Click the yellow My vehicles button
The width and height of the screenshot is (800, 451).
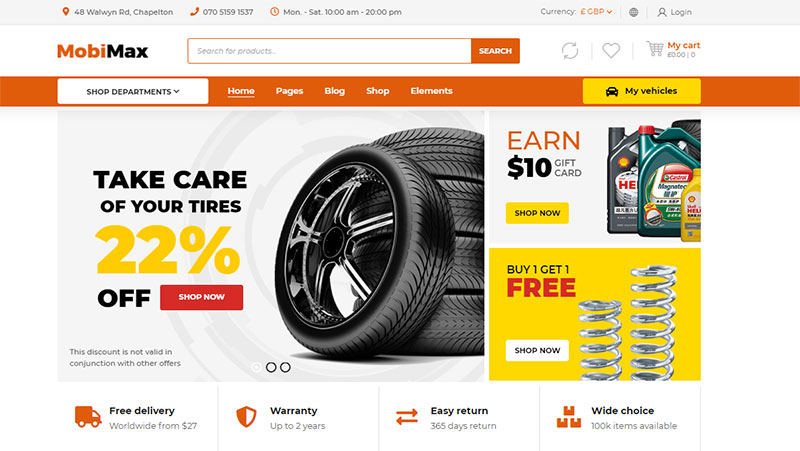pos(641,91)
